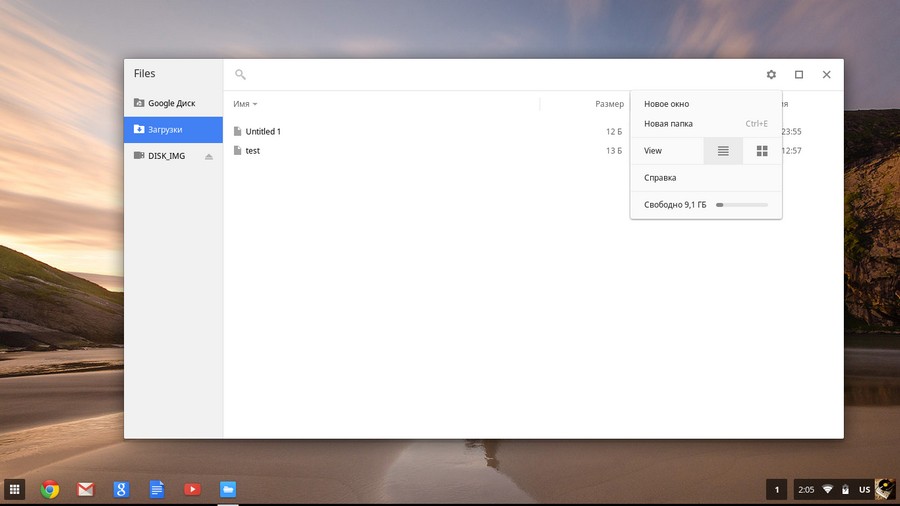900x506 pixels.
Task: Click the US keyboard layout indicator
Action: click(864, 490)
